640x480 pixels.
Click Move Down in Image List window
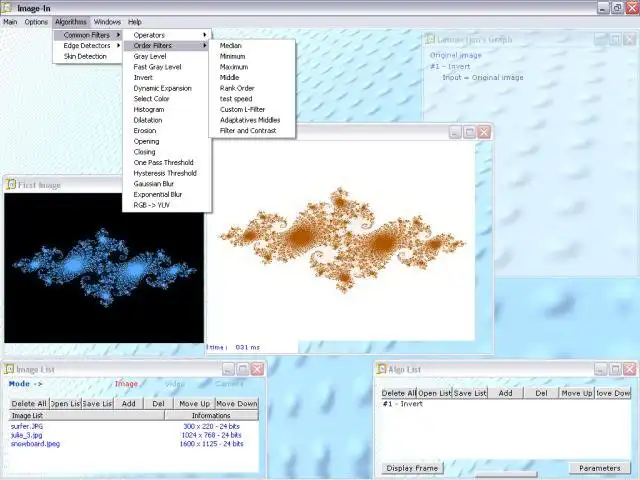(x=237, y=403)
